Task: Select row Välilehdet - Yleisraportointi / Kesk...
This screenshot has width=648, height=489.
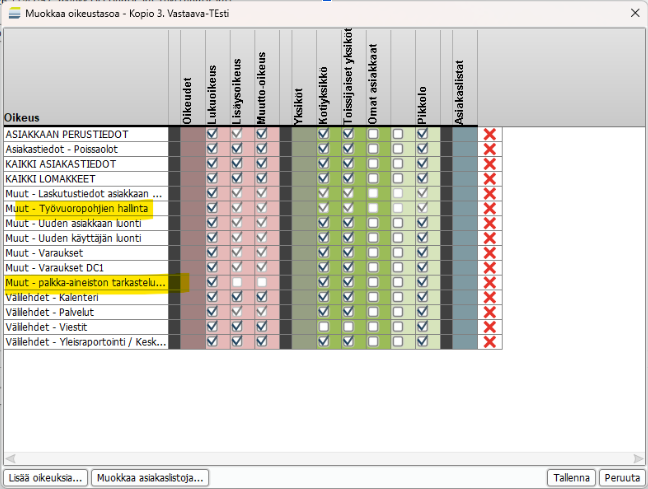Action: (86, 342)
